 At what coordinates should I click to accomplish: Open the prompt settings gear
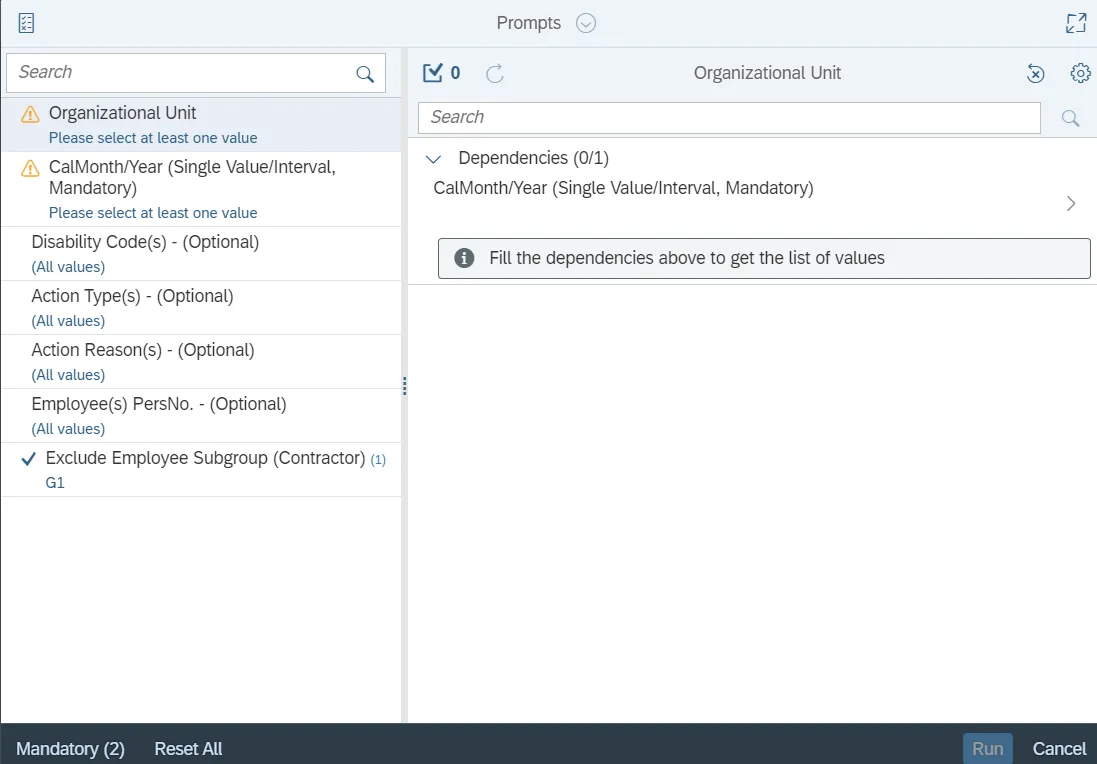pos(1080,73)
